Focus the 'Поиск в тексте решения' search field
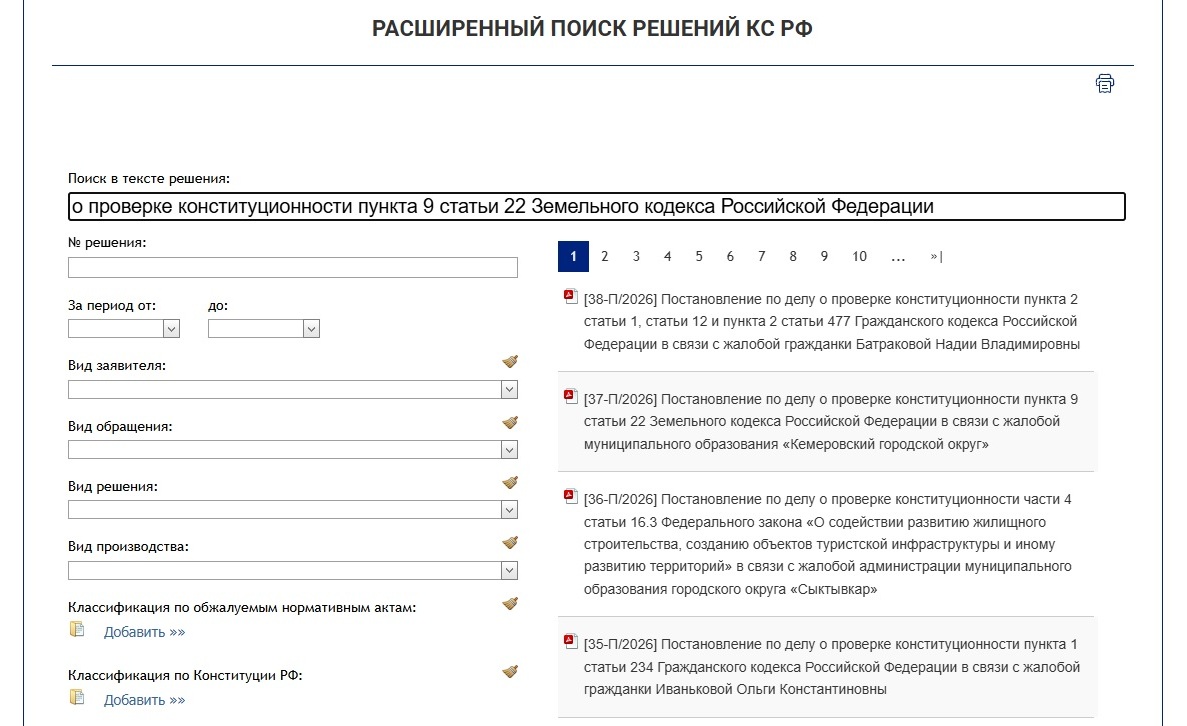 597,207
